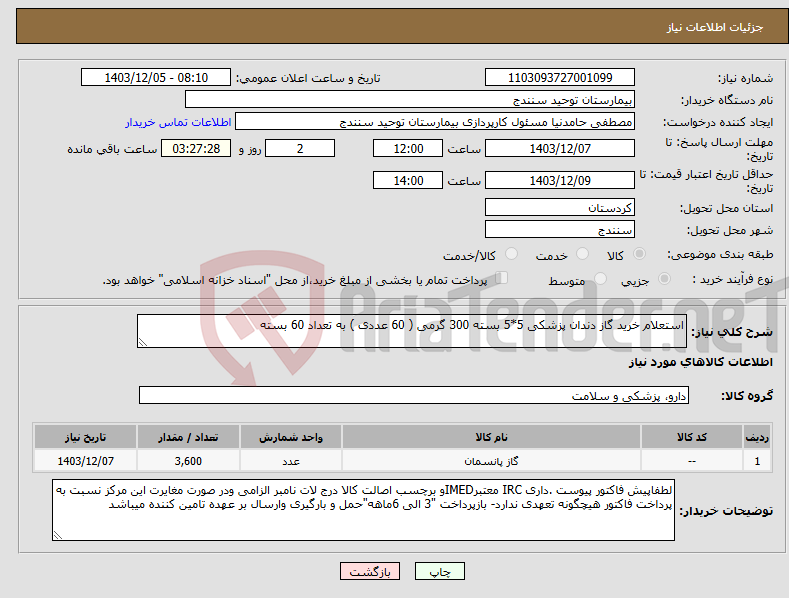The image size is (789, 598).
Task: Click the resize handle of the buyer notes textarea
Action: (x=58, y=535)
